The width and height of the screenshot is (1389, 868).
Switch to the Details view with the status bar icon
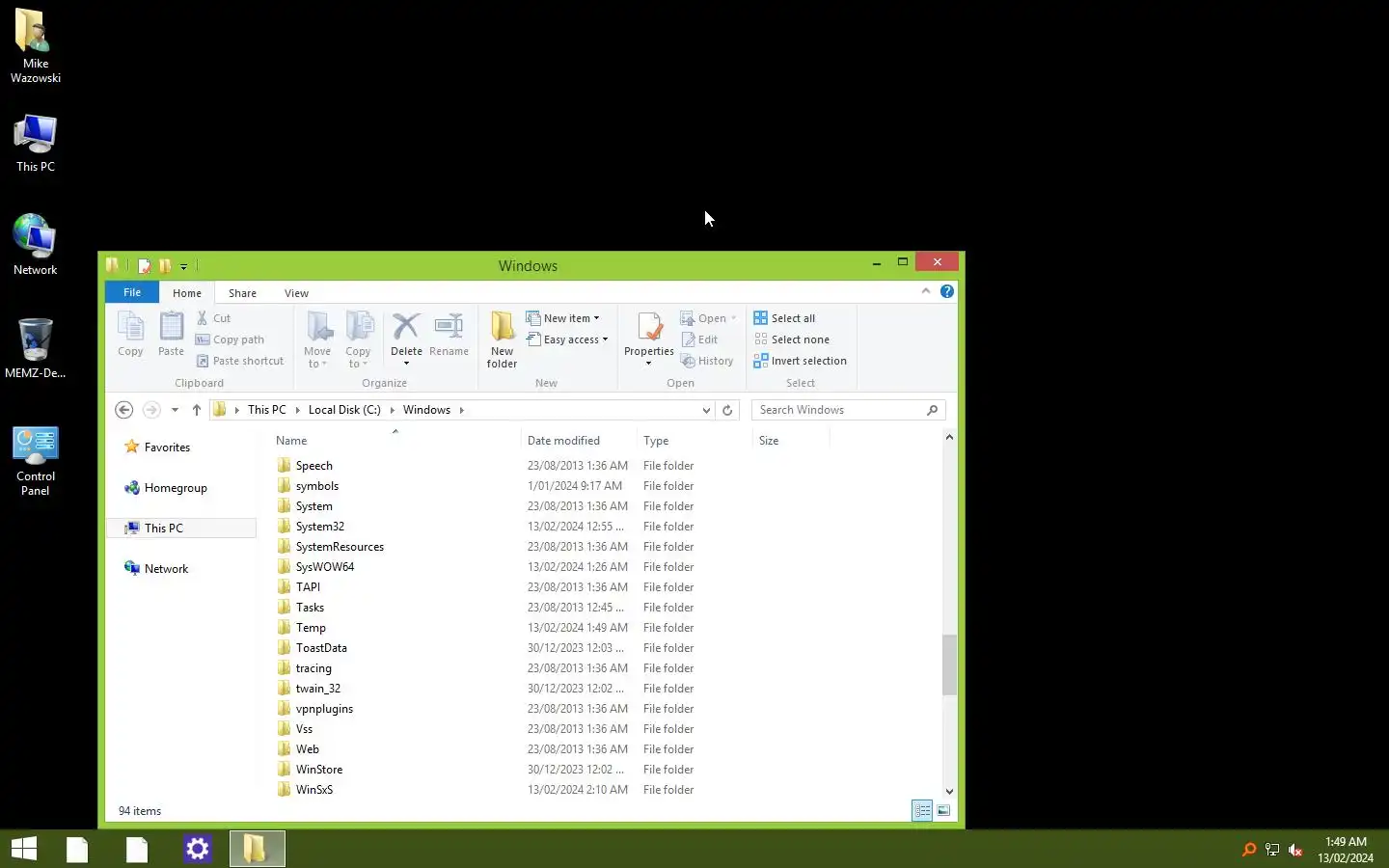pos(922,811)
